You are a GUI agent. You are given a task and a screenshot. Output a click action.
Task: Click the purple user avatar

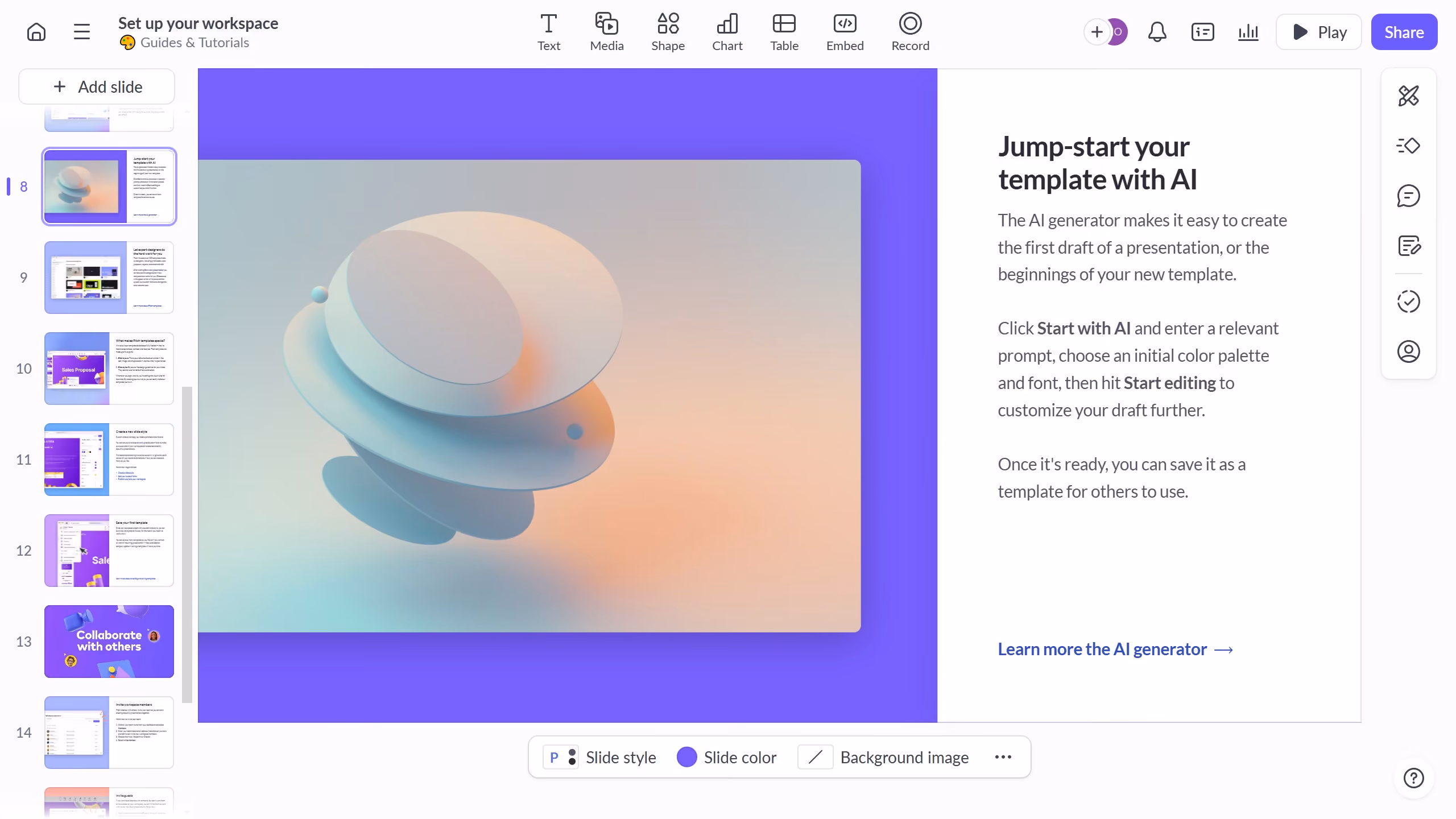click(x=1118, y=32)
